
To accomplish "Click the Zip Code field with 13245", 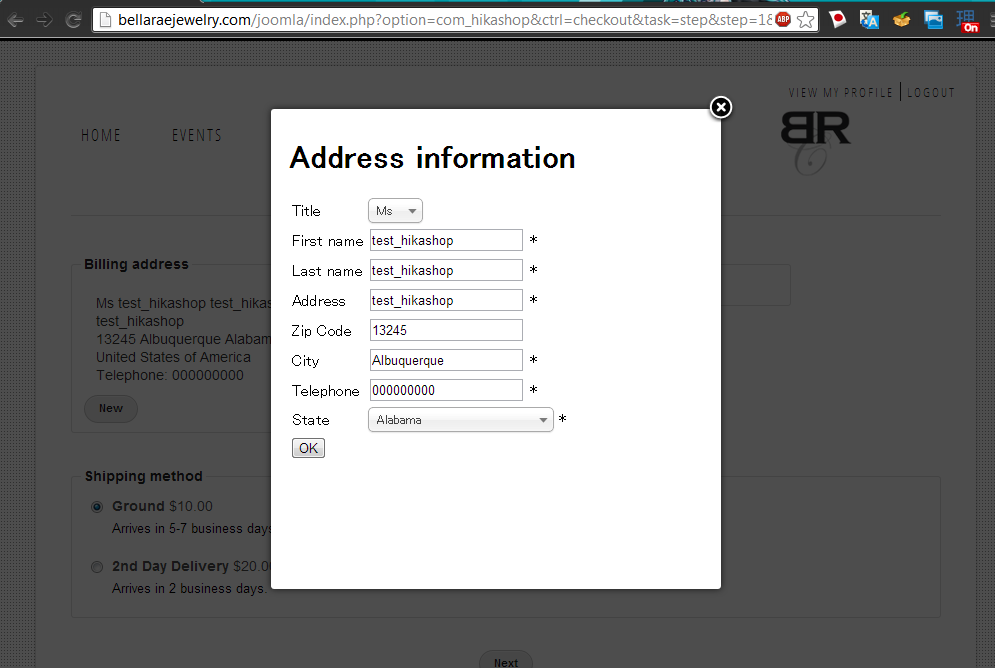I will pos(446,330).
